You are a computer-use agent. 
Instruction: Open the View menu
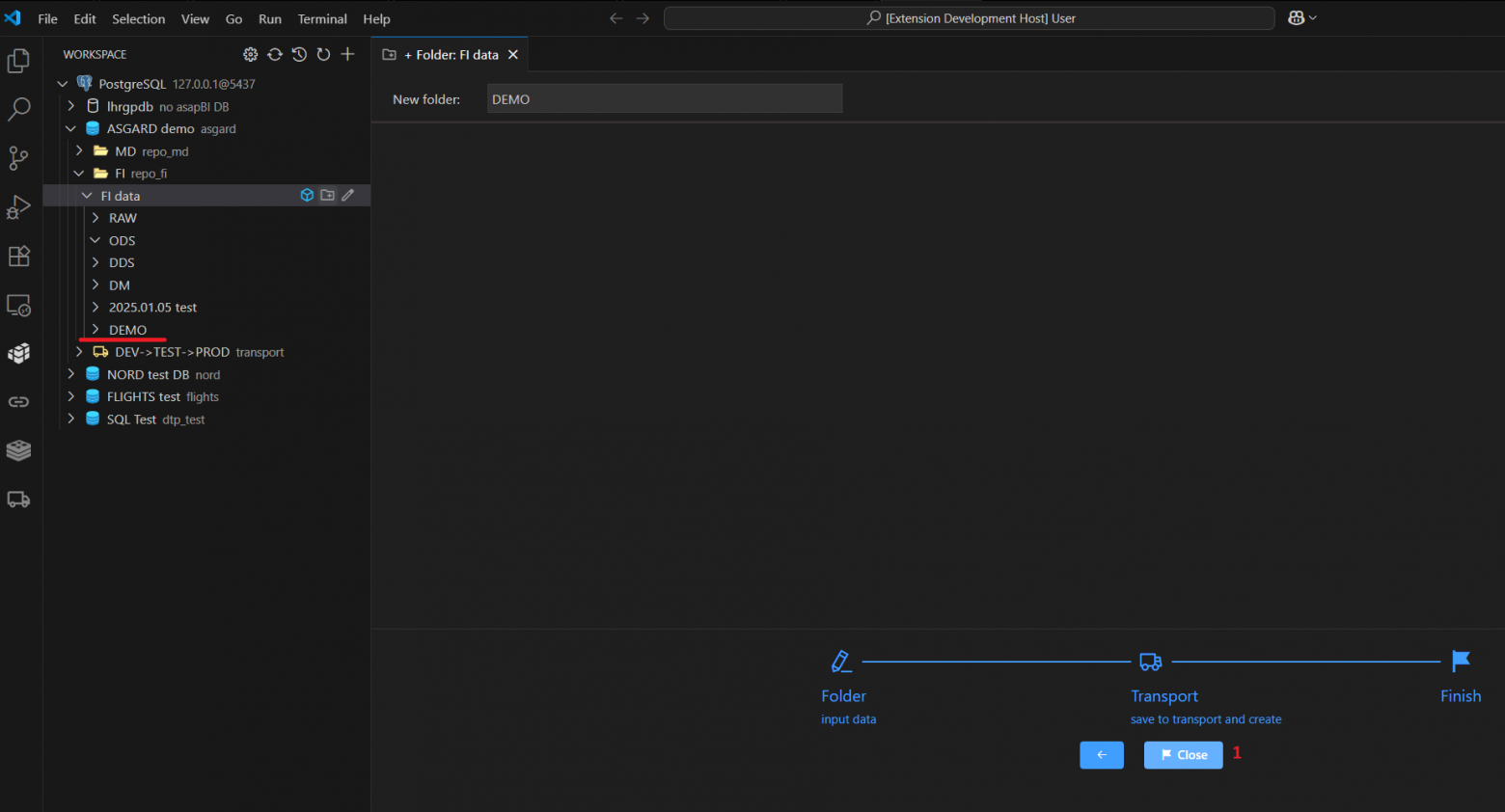coord(195,18)
